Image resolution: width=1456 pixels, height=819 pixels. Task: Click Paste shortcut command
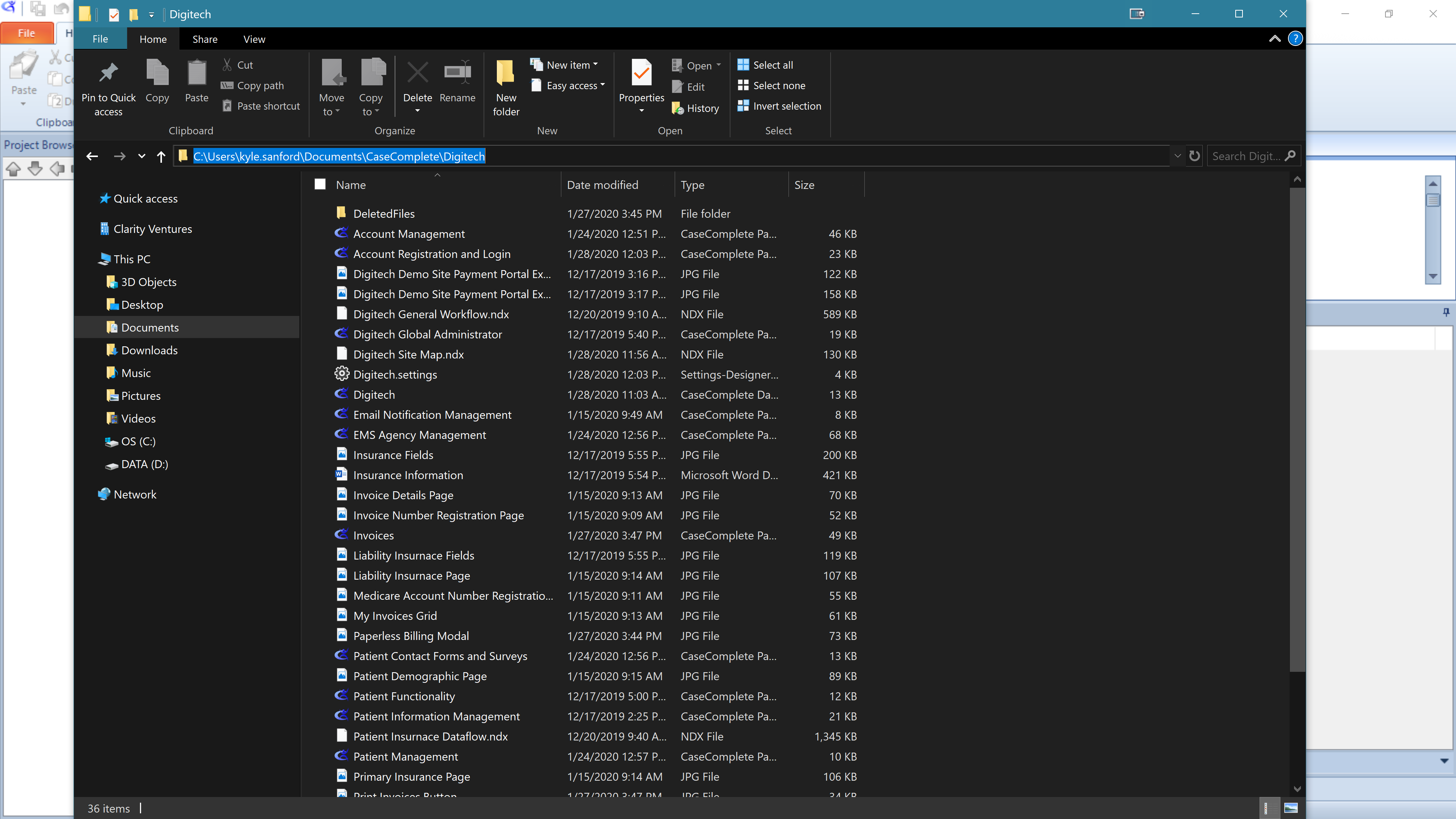pos(261,106)
